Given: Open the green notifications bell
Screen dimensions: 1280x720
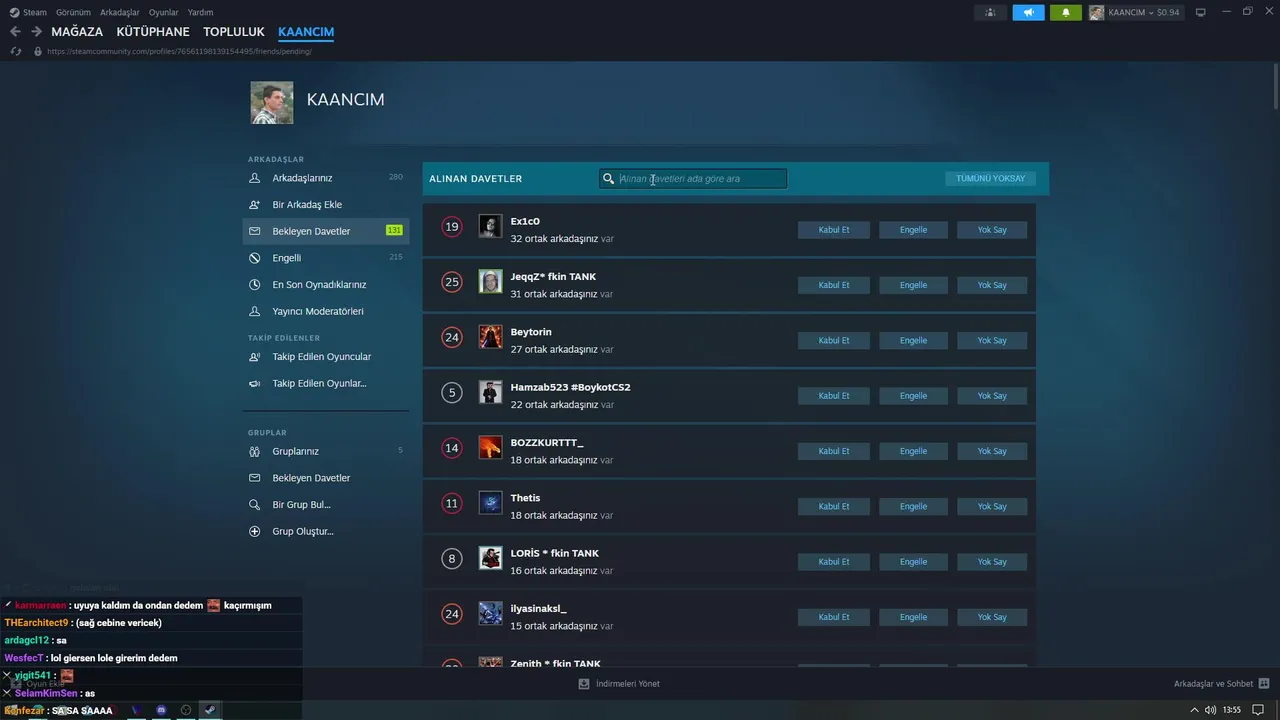Looking at the screenshot, I should click(1066, 12).
